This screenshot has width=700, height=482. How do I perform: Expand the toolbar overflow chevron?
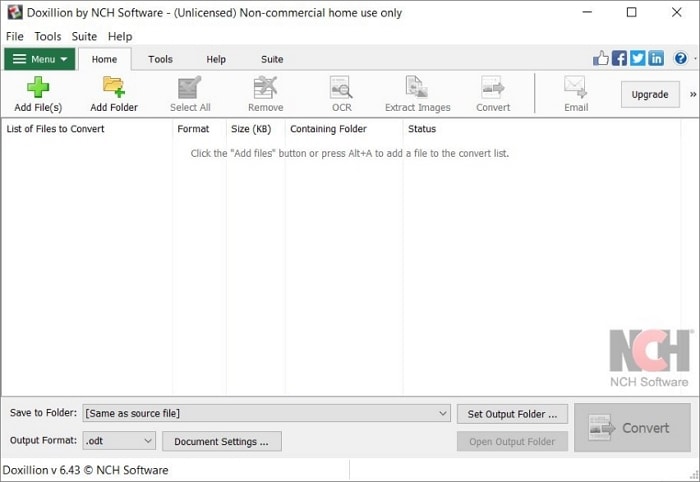693,94
